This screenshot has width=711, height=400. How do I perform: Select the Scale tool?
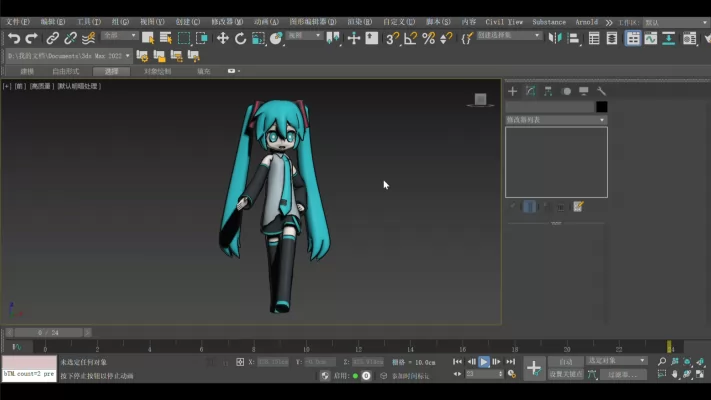[x=258, y=39]
